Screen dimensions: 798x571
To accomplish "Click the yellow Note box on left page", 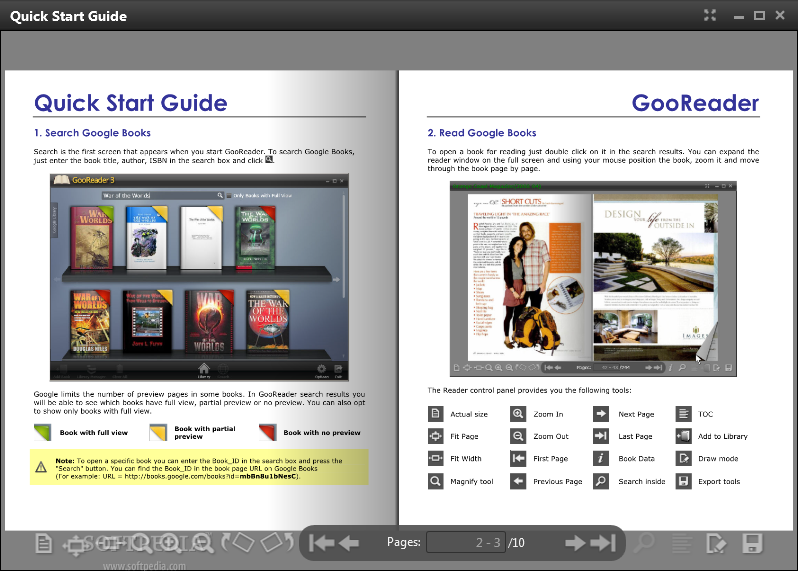I will click(x=200, y=467).
